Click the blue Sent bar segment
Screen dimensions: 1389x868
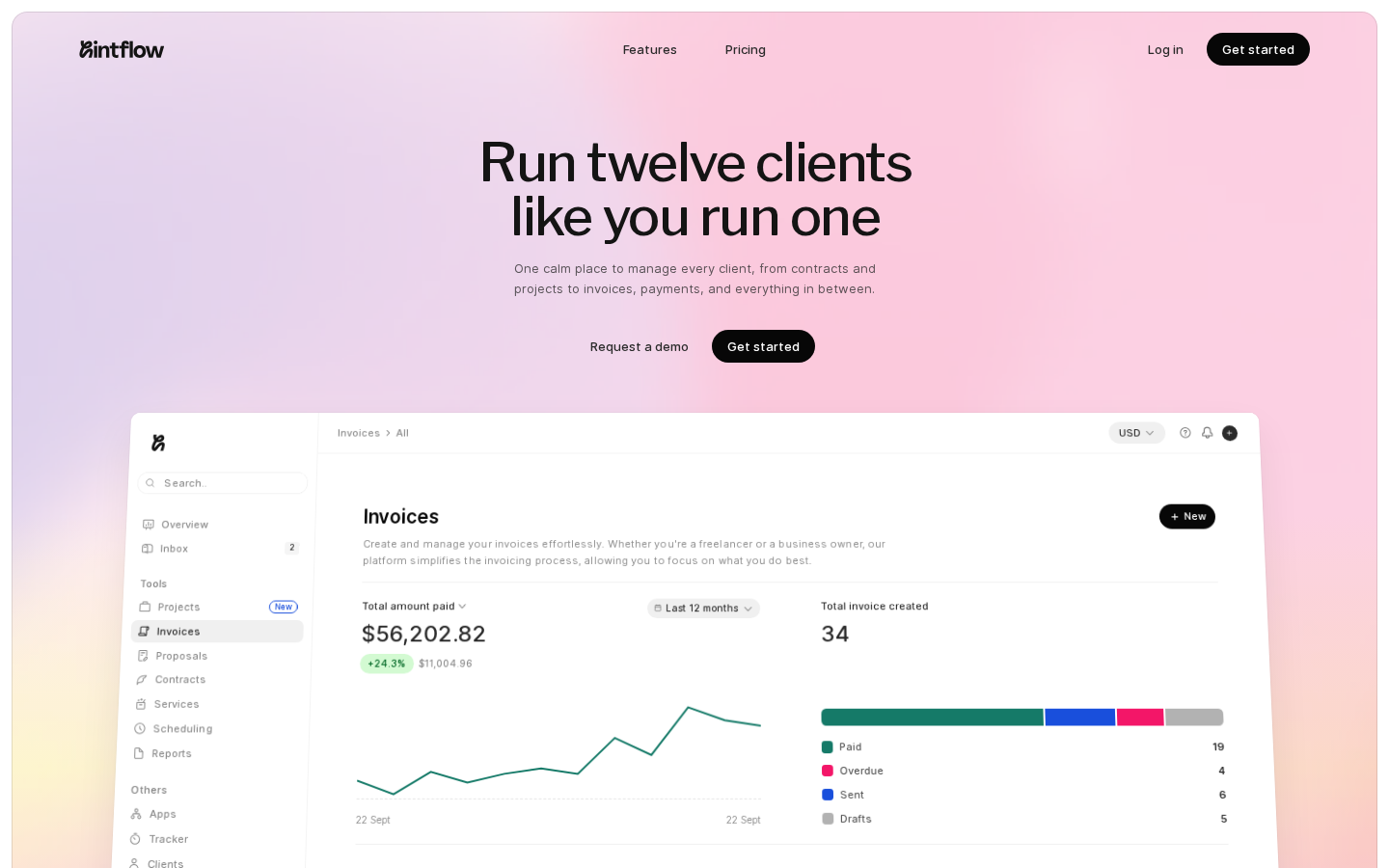point(1080,718)
